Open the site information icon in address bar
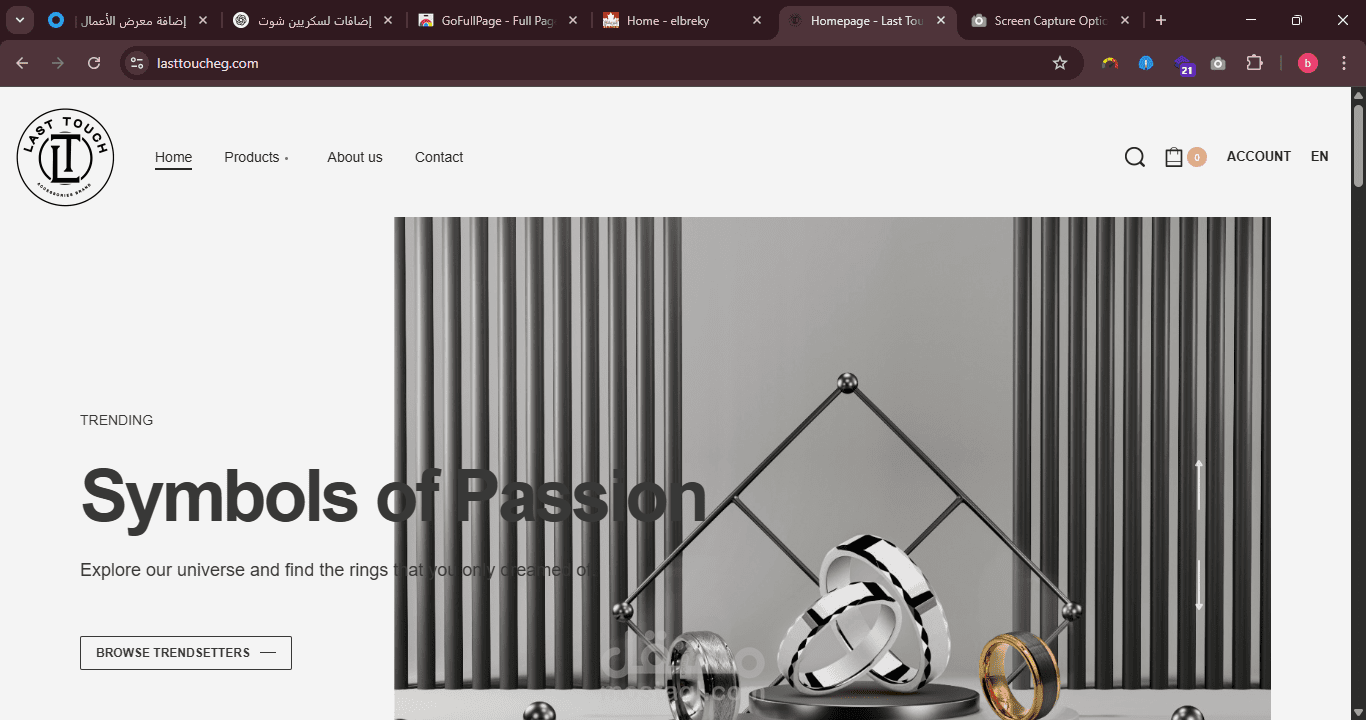The width and height of the screenshot is (1366, 720). click(x=137, y=63)
